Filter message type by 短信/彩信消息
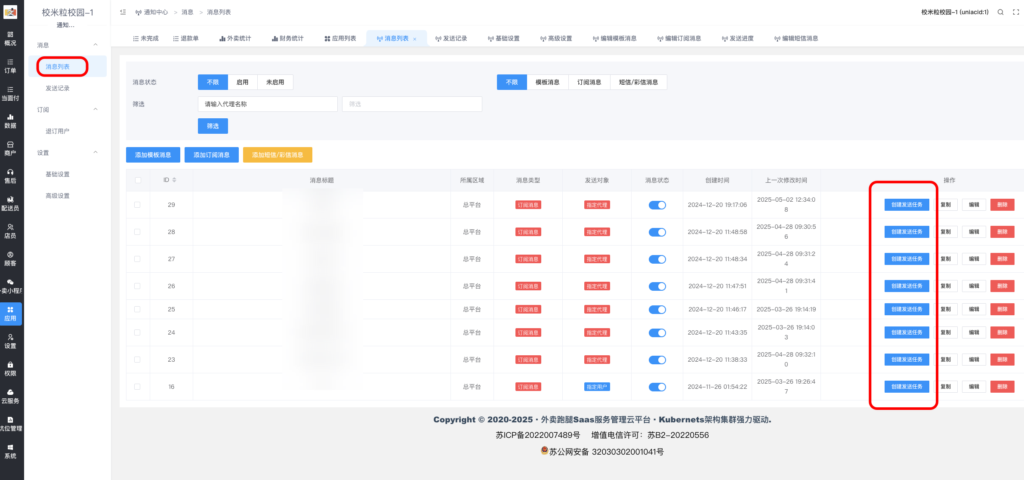The height and width of the screenshot is (480, 1024). point(639,82)
